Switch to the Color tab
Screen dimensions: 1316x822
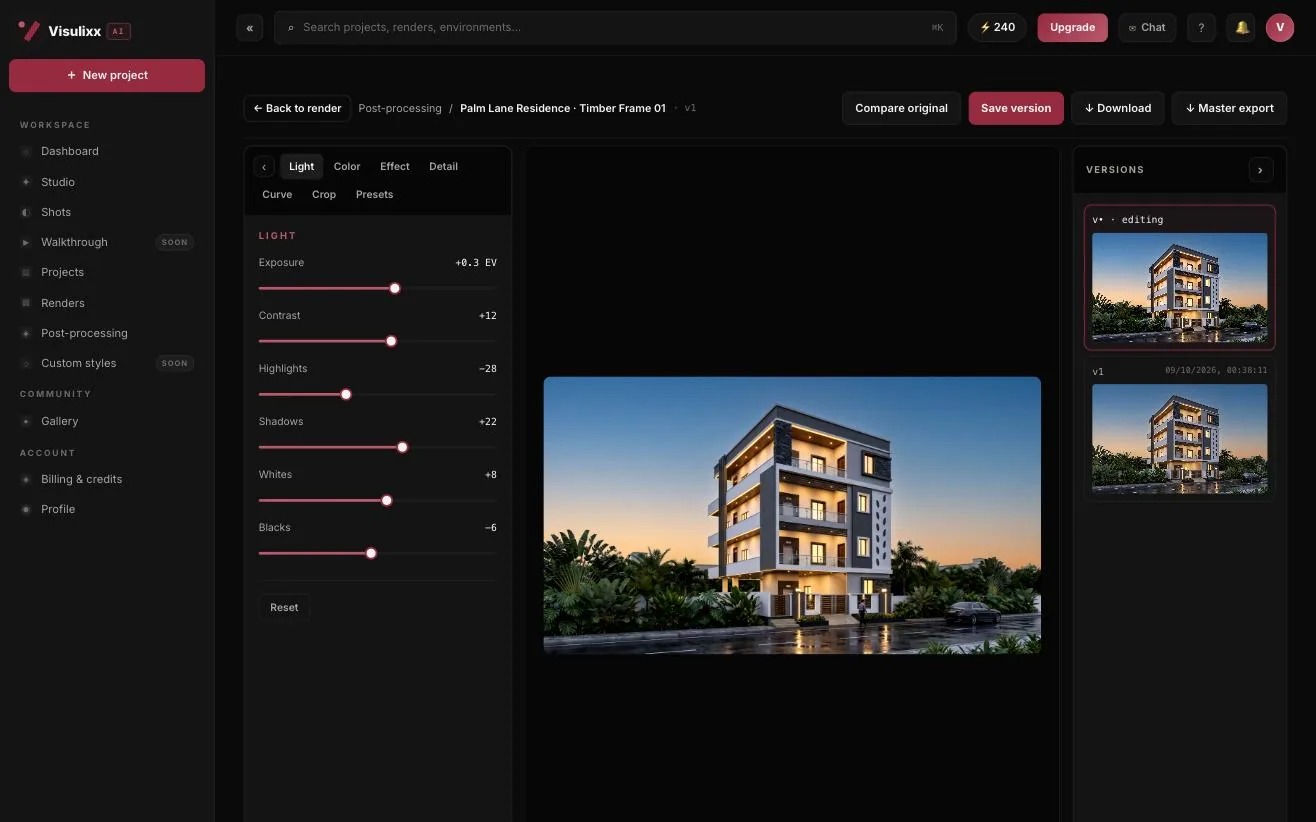347,167
